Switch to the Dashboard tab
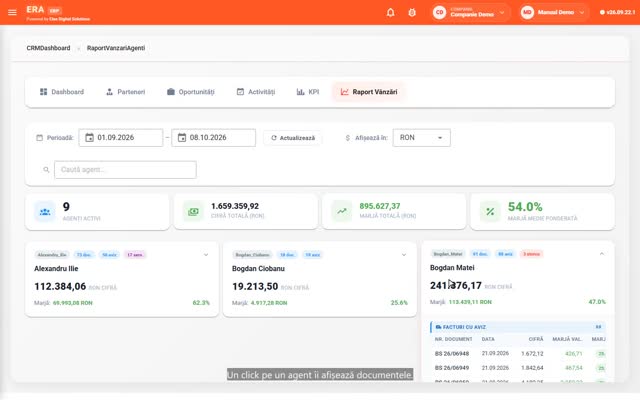640x400 pixels. 62,92
